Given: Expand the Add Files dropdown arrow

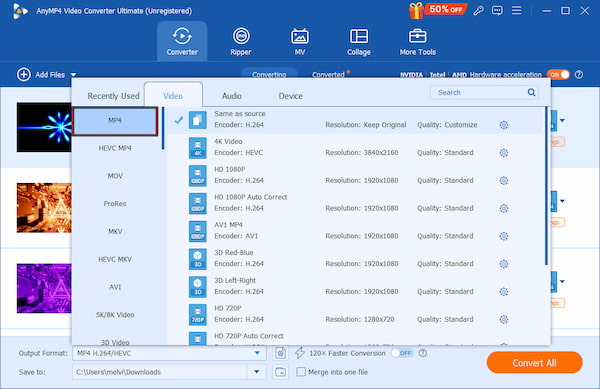Looking at the screenshot, I should point(73,75).
